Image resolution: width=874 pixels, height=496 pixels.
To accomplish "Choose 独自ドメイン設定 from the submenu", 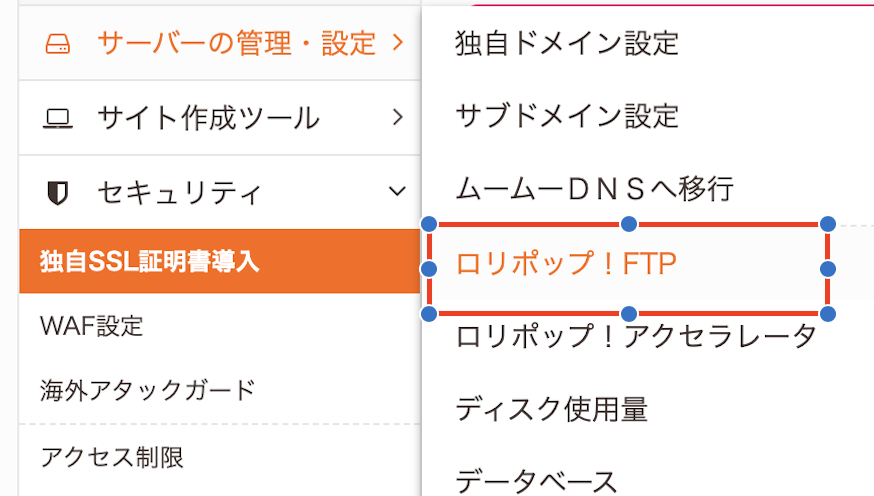I will pyautogui.click(x=566, y=43).
